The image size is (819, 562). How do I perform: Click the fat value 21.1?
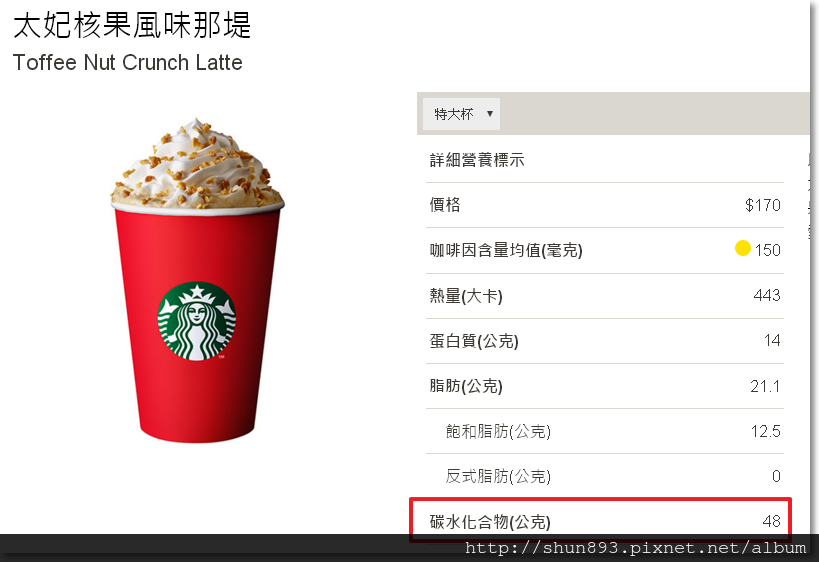click(x=765, y=387)
